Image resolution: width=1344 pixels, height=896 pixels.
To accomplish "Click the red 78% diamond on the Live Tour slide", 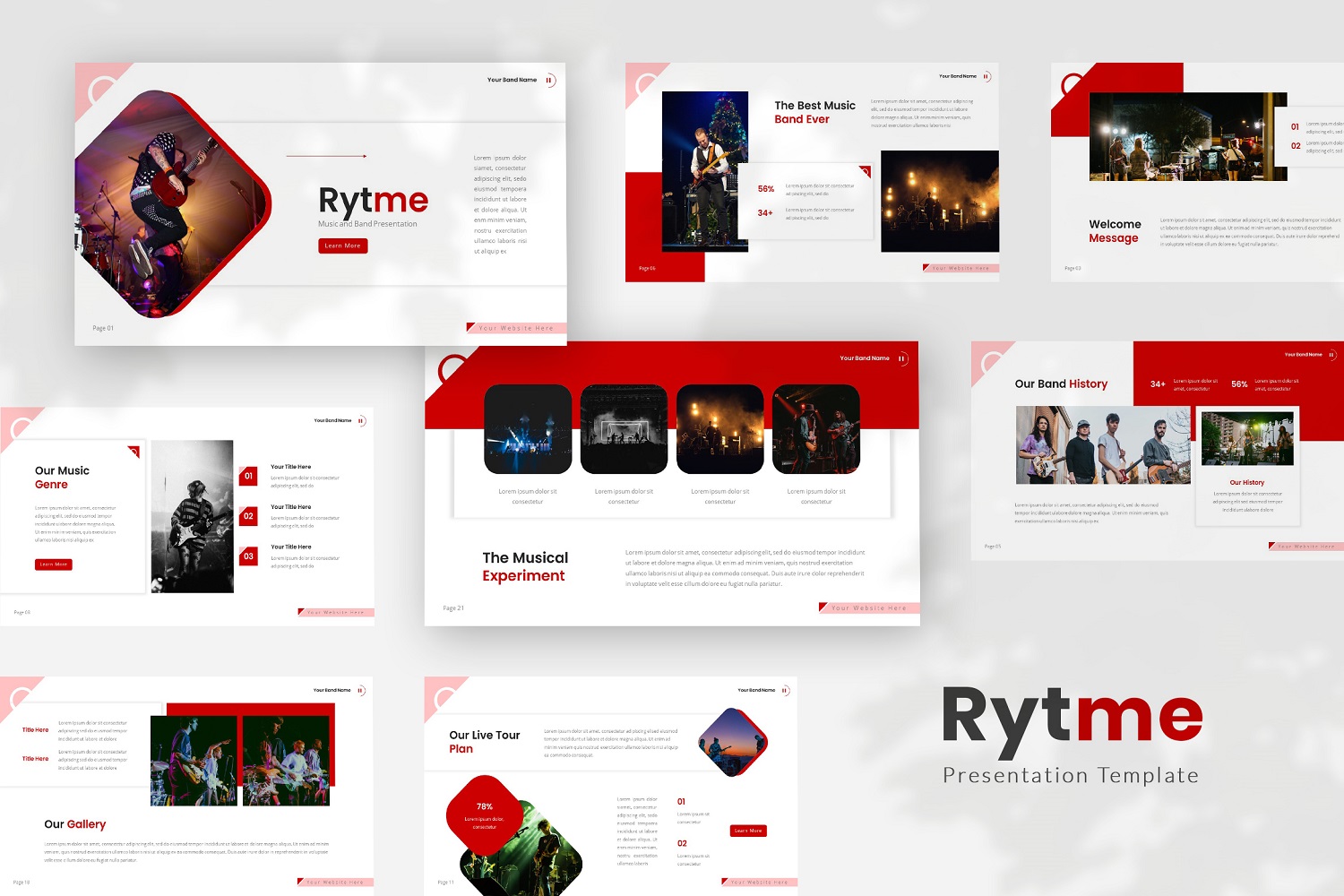I will click(x=485, y=814).
